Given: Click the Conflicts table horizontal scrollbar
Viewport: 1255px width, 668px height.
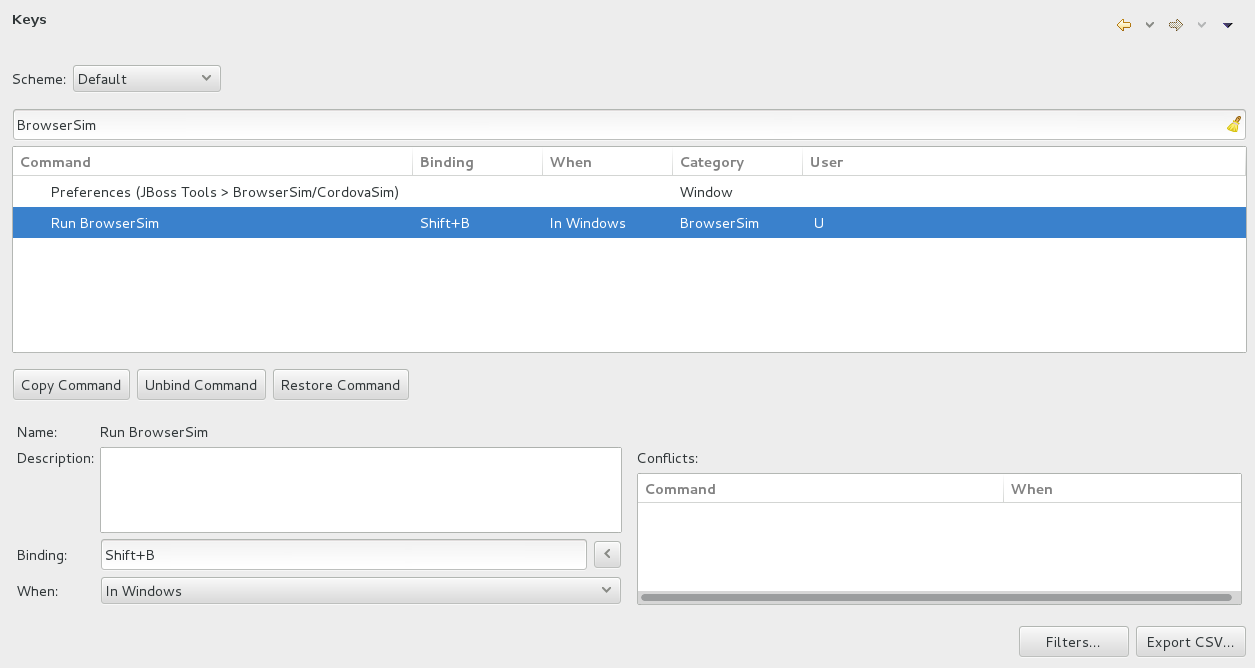Looking at the screenshot, I should 936,598.
